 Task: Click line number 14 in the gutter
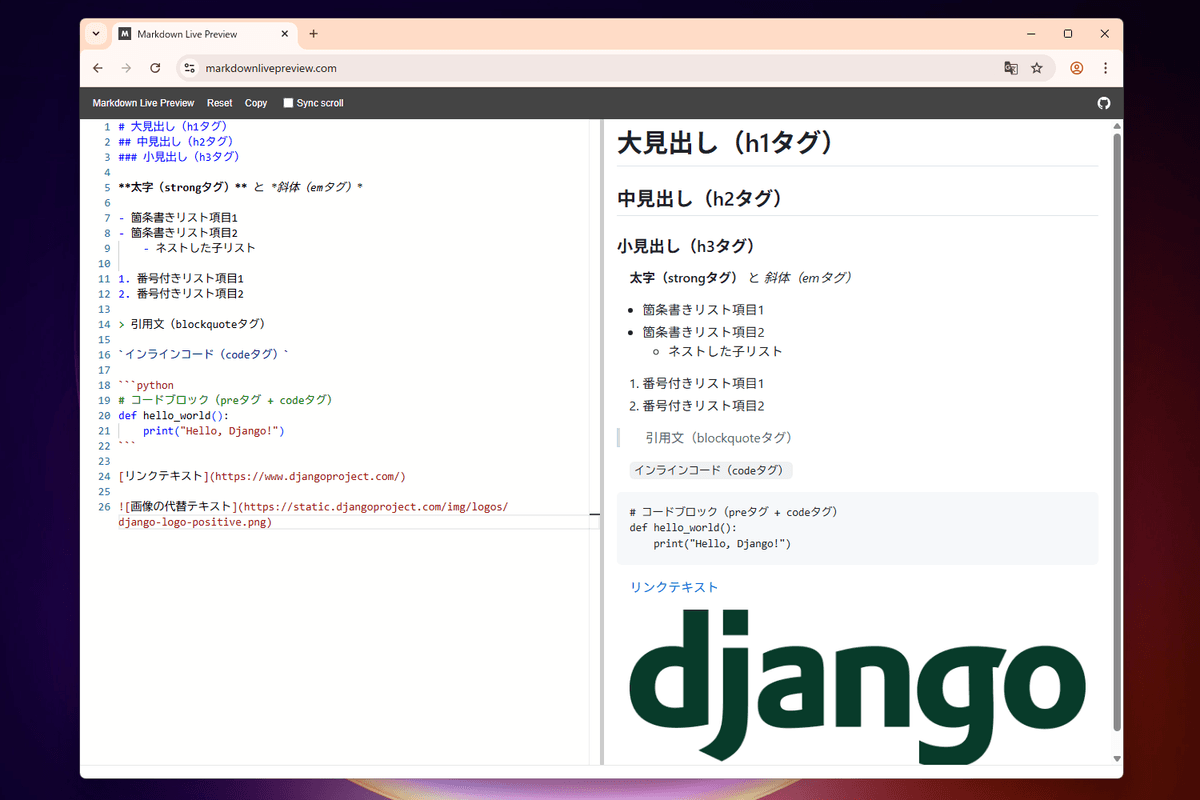point(105,324)
